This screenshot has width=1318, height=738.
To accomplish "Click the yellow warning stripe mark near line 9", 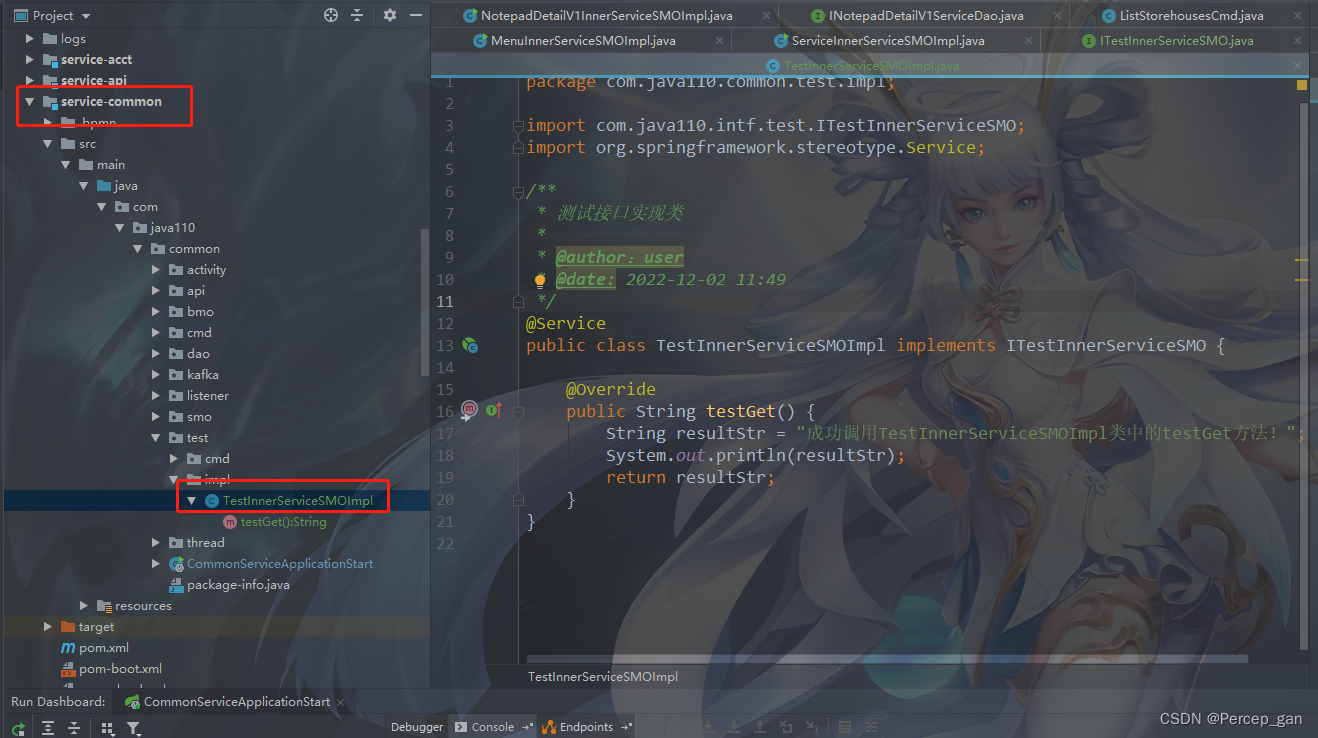I will (1302, 259).
